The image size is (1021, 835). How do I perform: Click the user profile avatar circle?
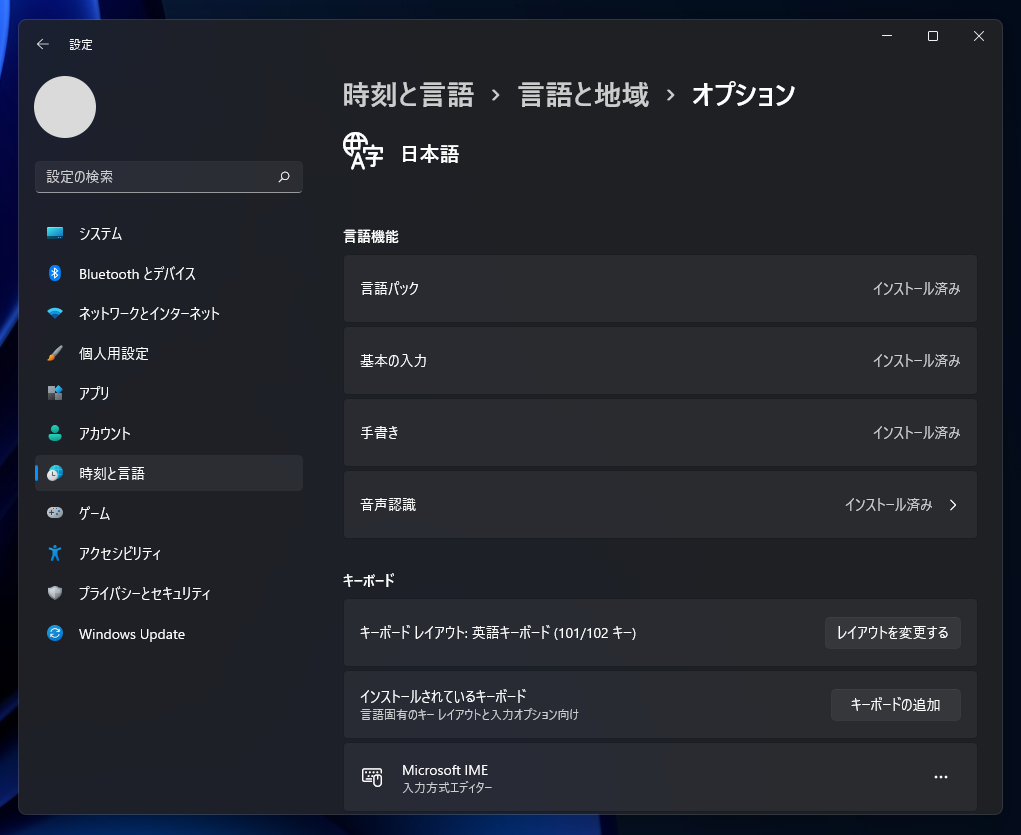coord(64,107)
